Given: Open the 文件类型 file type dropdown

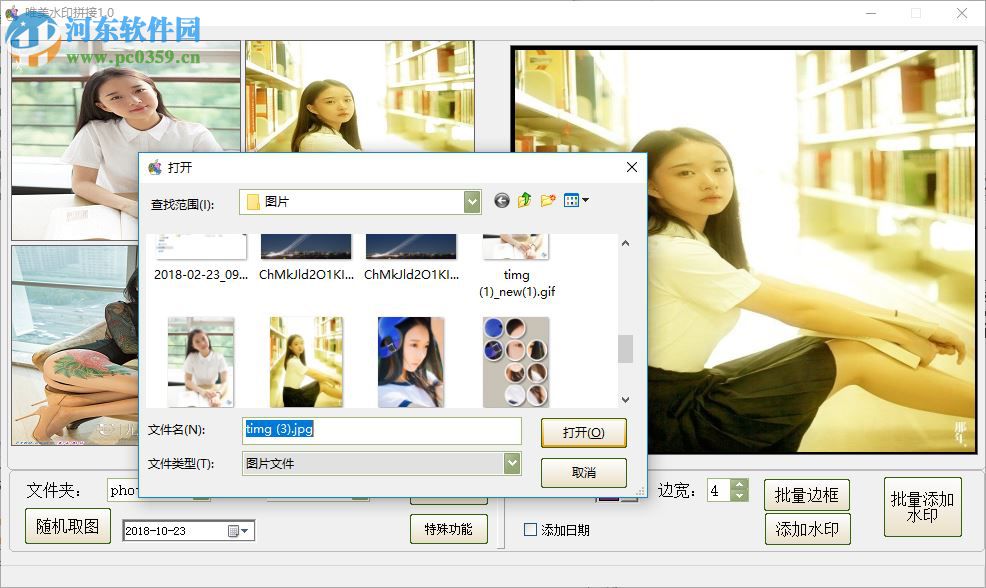Looking at the screenshot, I should [x=512, y=463].
